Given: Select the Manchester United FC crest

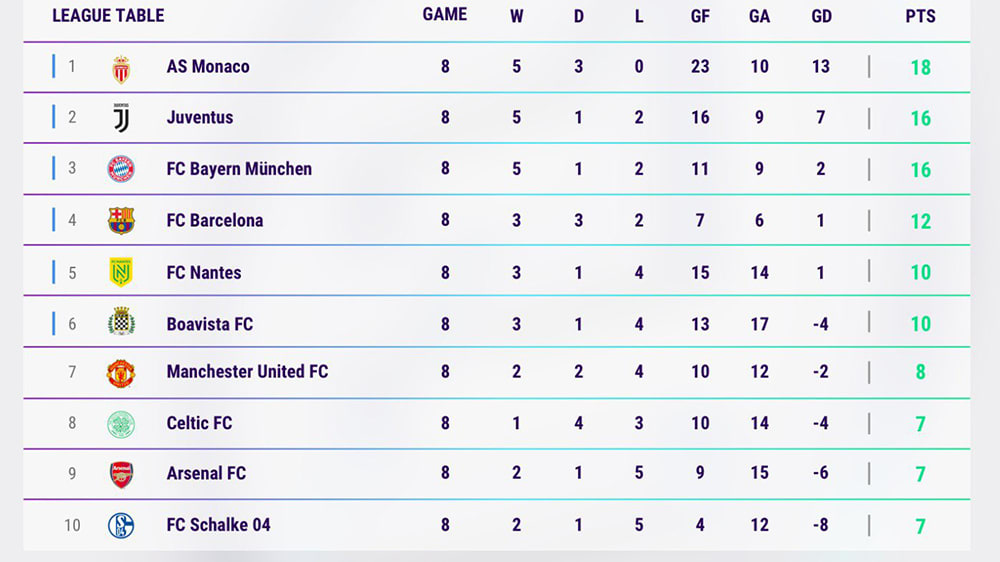Looking at the screenshot, I should pyautogui.click(x=121, y=373).
